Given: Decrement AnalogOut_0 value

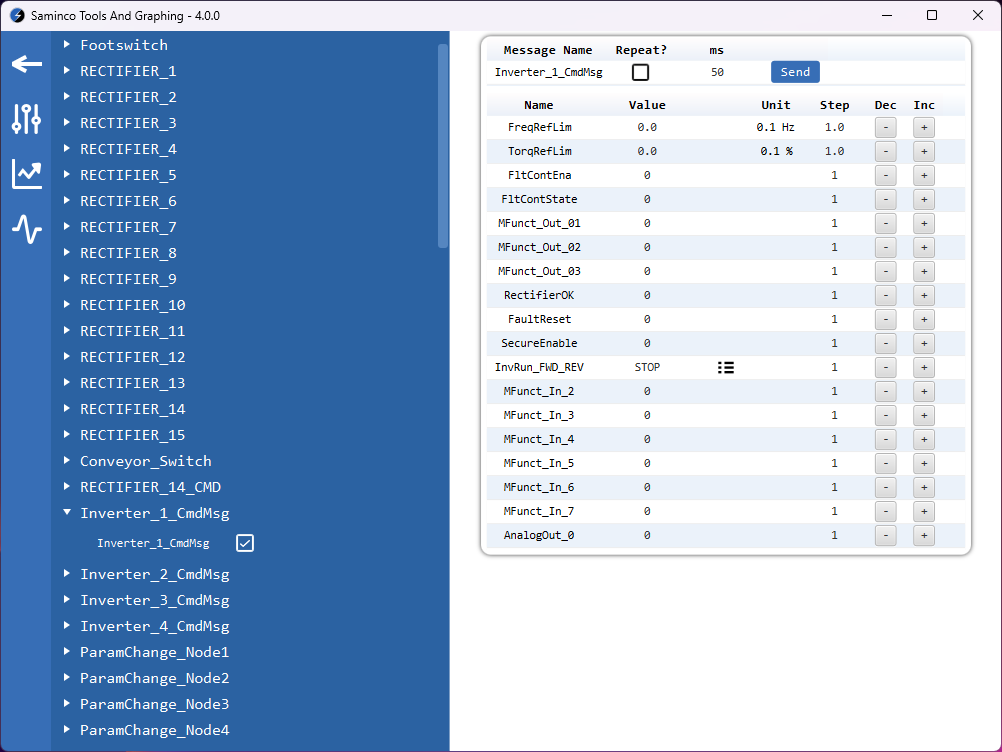Looking at the screenshot, I should (x=885, y=535).
